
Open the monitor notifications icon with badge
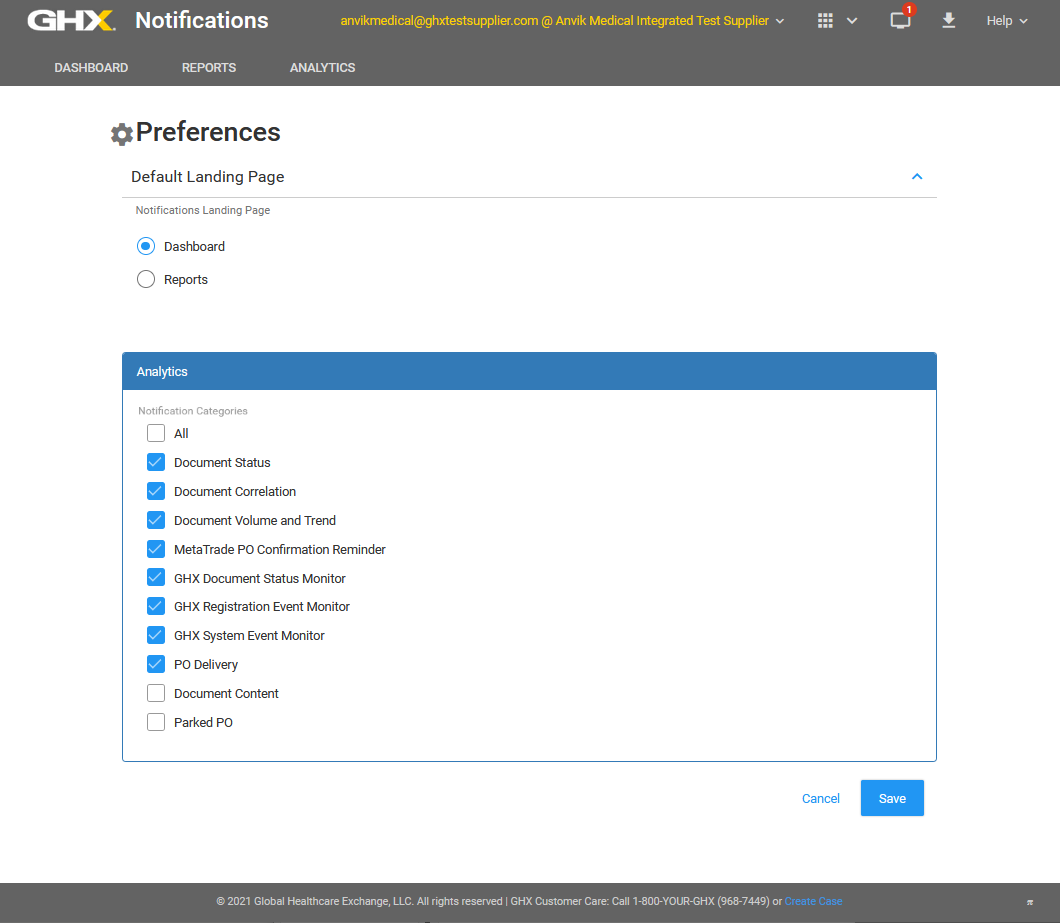900,21
